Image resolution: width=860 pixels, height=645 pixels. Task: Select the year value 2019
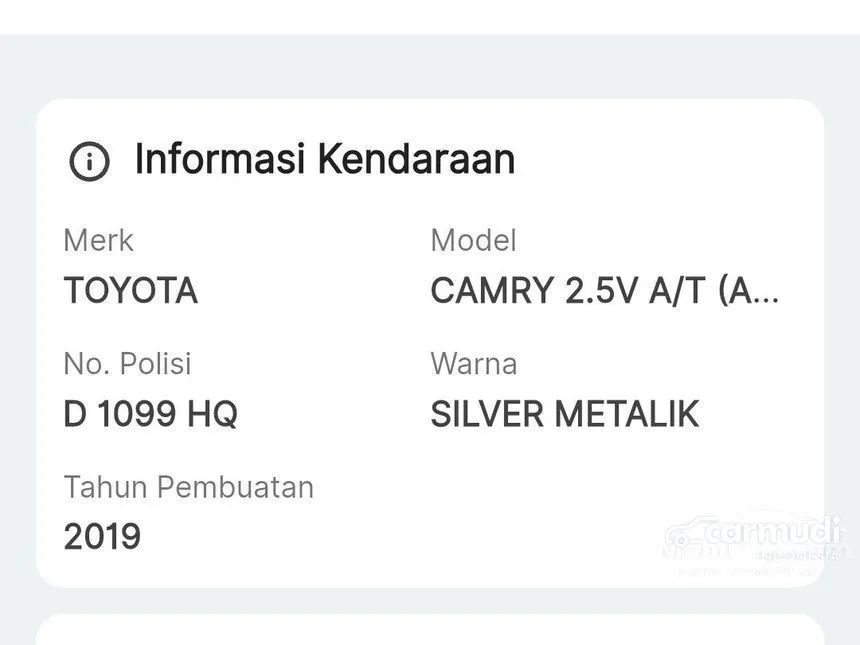(x=102, y=537)
